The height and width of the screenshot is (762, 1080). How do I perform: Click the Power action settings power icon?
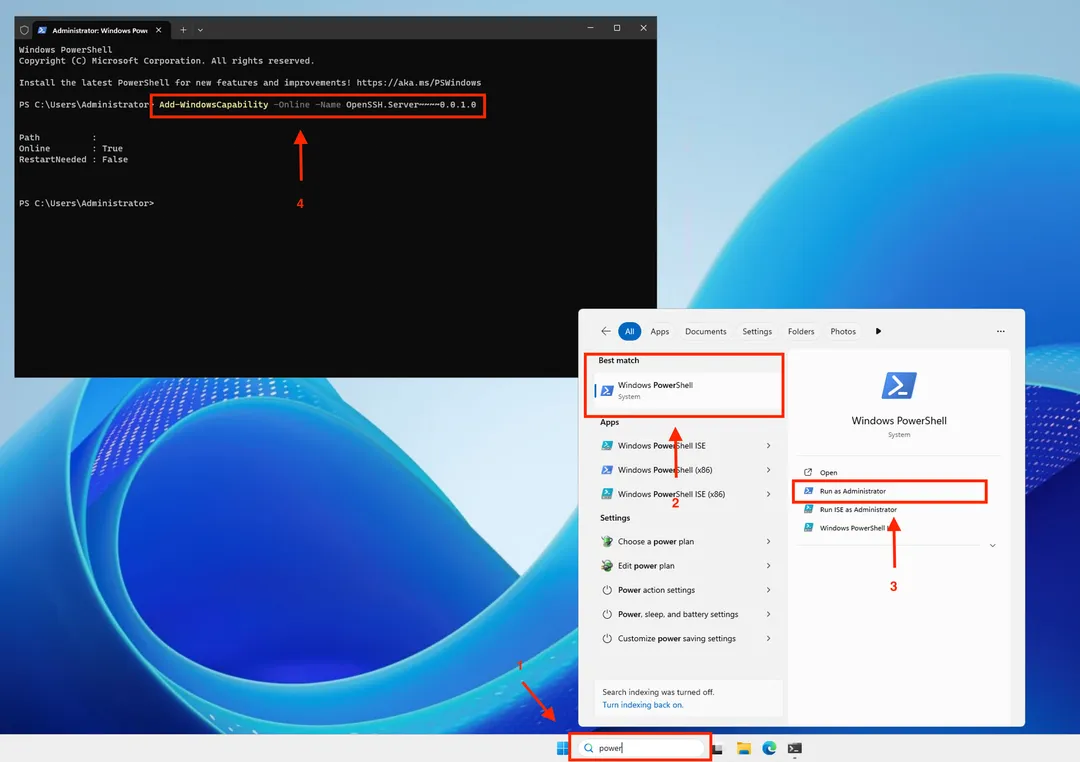tap(607, 590)
